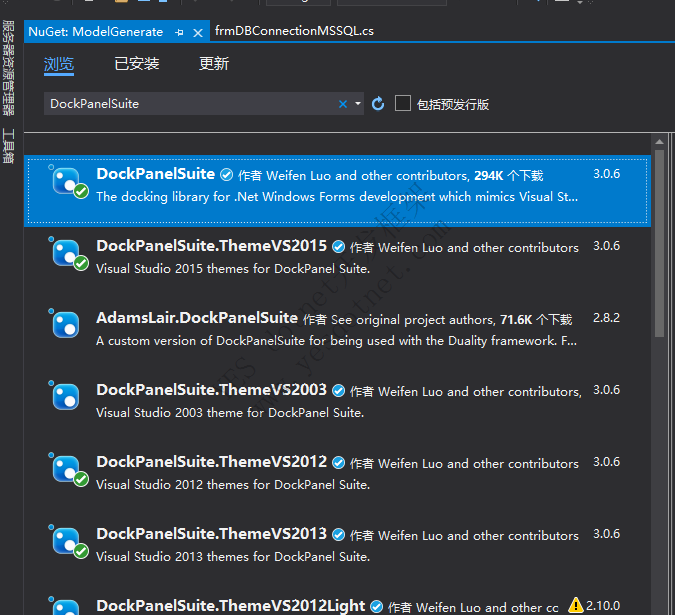Click the DockPanelSuite.ThemeVS2013 package icon
The height and width of the screenshot is (615, 675).
(68, 542)
